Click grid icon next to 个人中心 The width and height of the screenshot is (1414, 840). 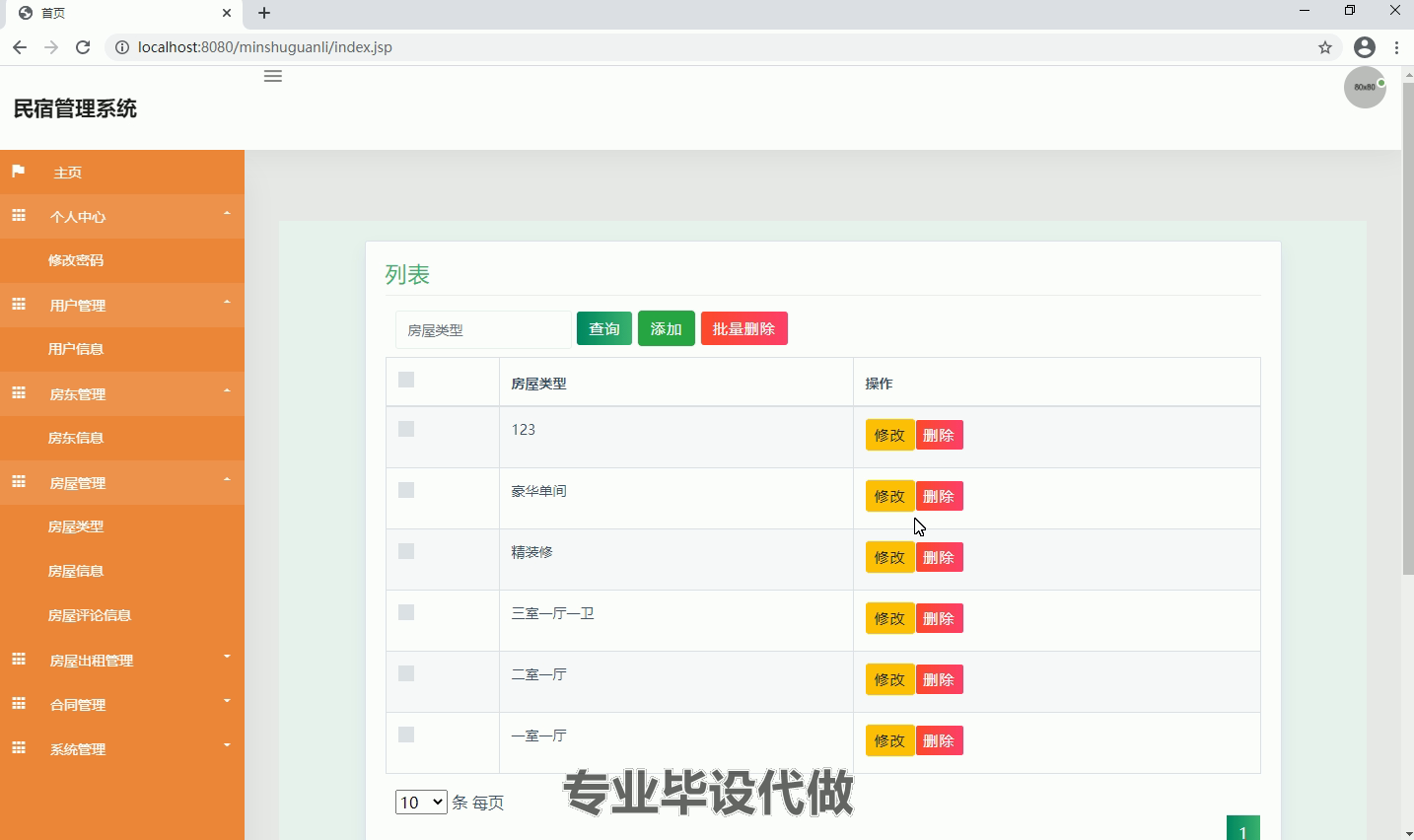click(18, 215)
